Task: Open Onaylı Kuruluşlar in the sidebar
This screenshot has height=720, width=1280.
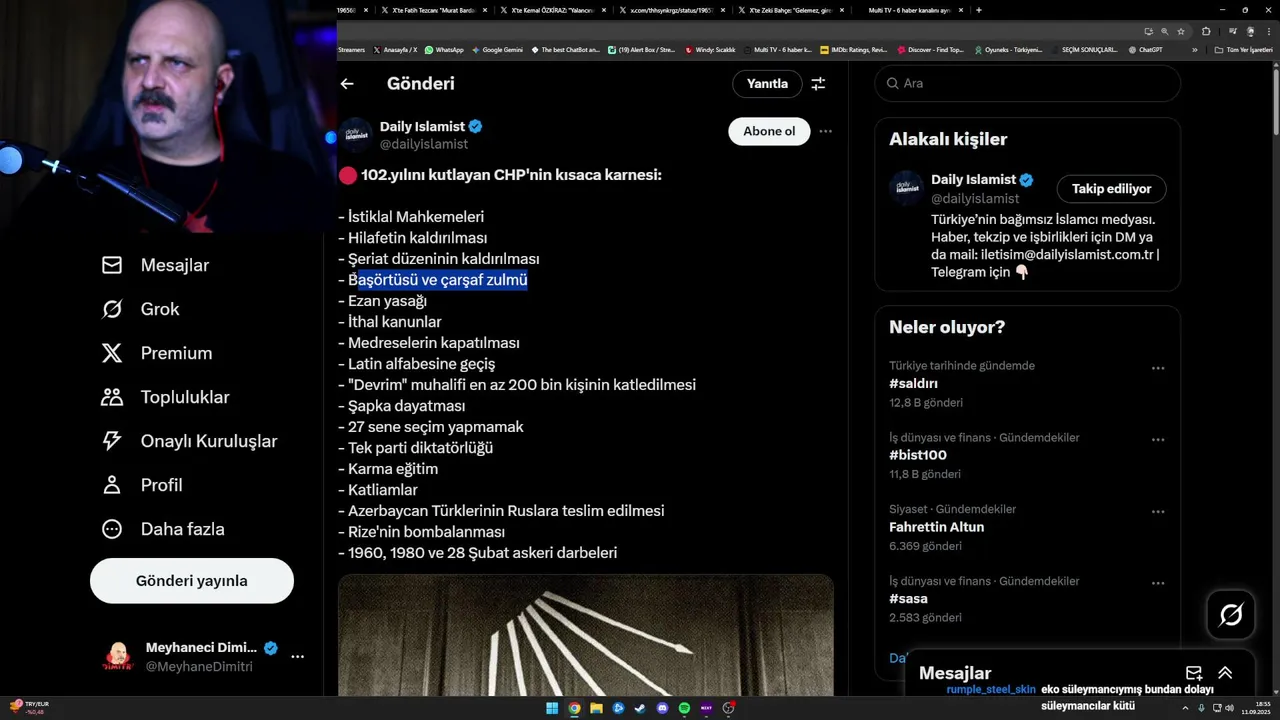Action: coord(189,441)
